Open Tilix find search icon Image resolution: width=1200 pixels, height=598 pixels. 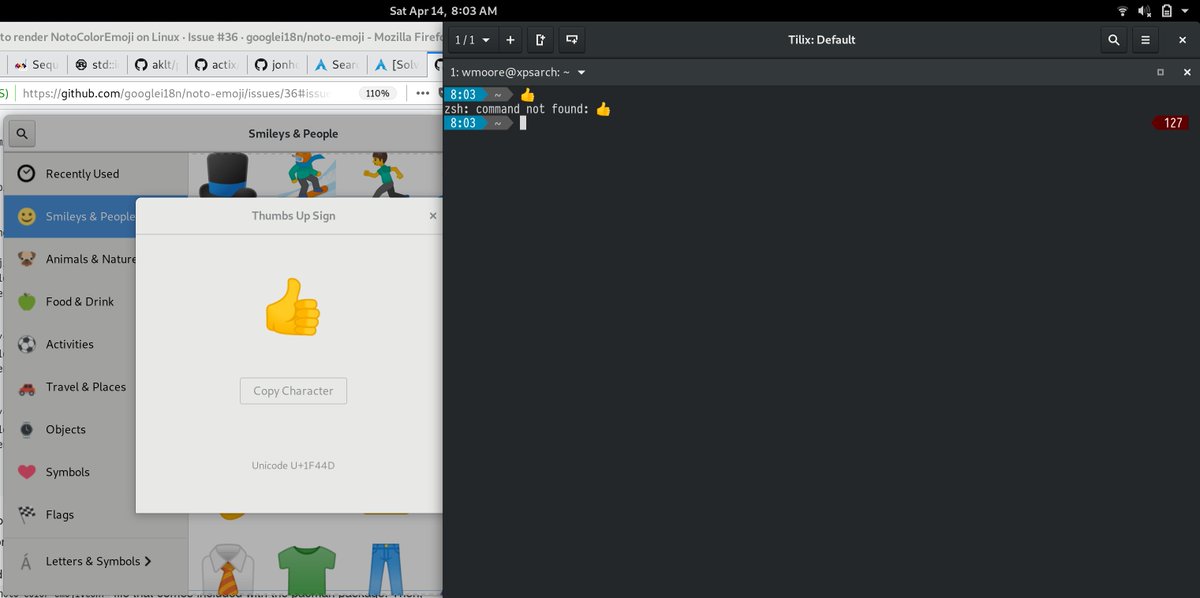pos(1114,40)
